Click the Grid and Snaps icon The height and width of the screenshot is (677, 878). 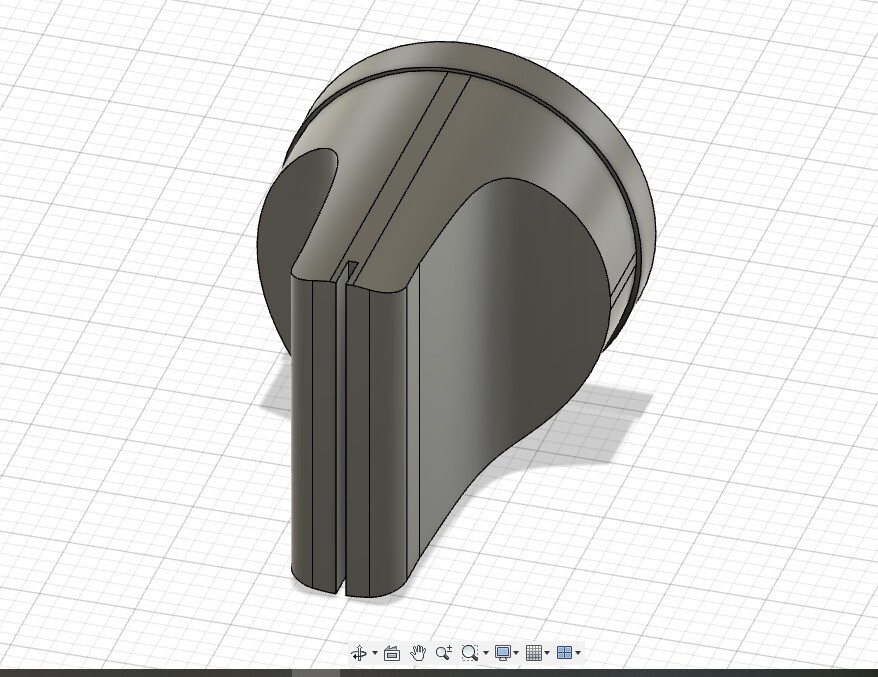click(x=533, y=653)
